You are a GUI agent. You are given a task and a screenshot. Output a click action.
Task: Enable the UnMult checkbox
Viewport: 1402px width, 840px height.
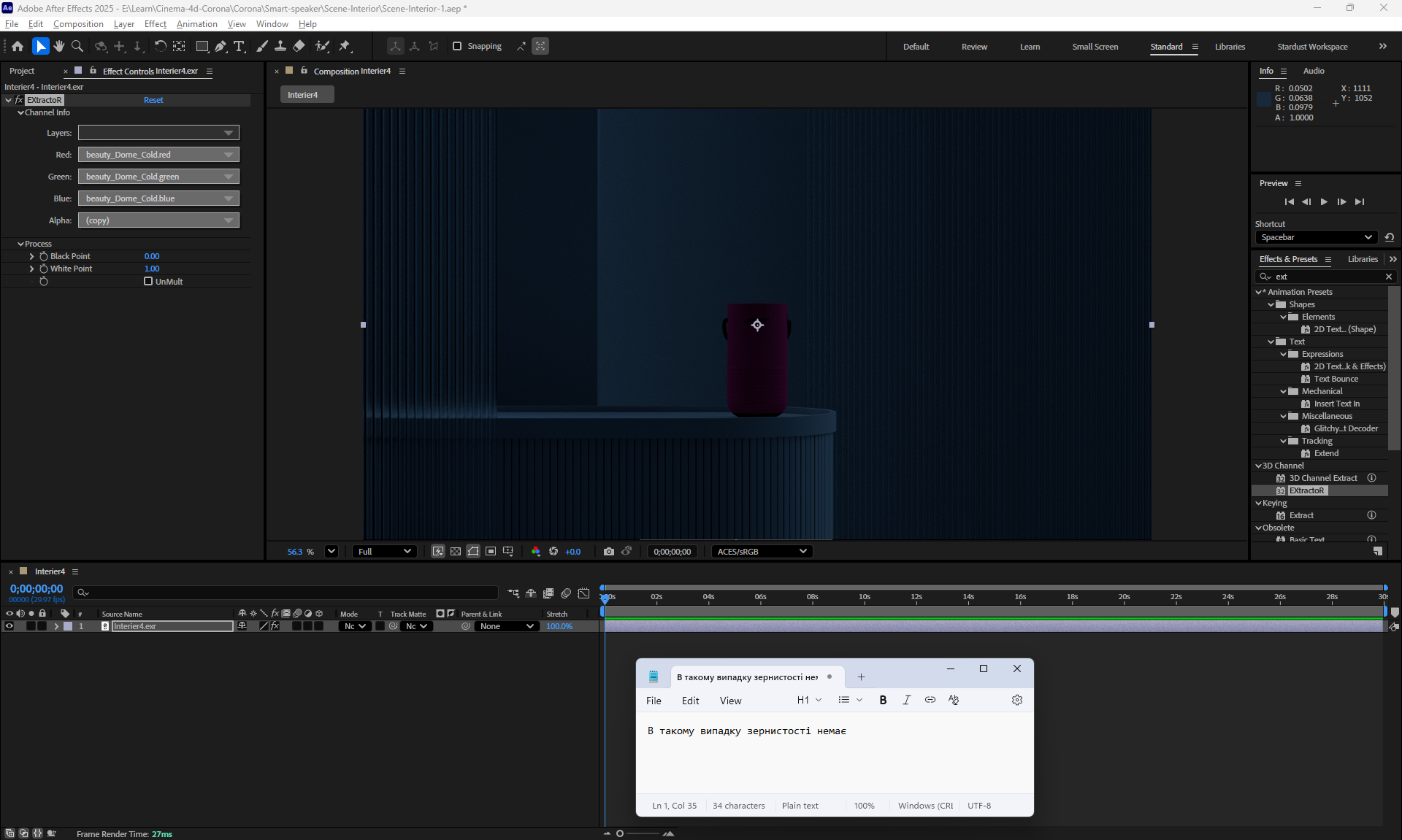pos(148,281)
